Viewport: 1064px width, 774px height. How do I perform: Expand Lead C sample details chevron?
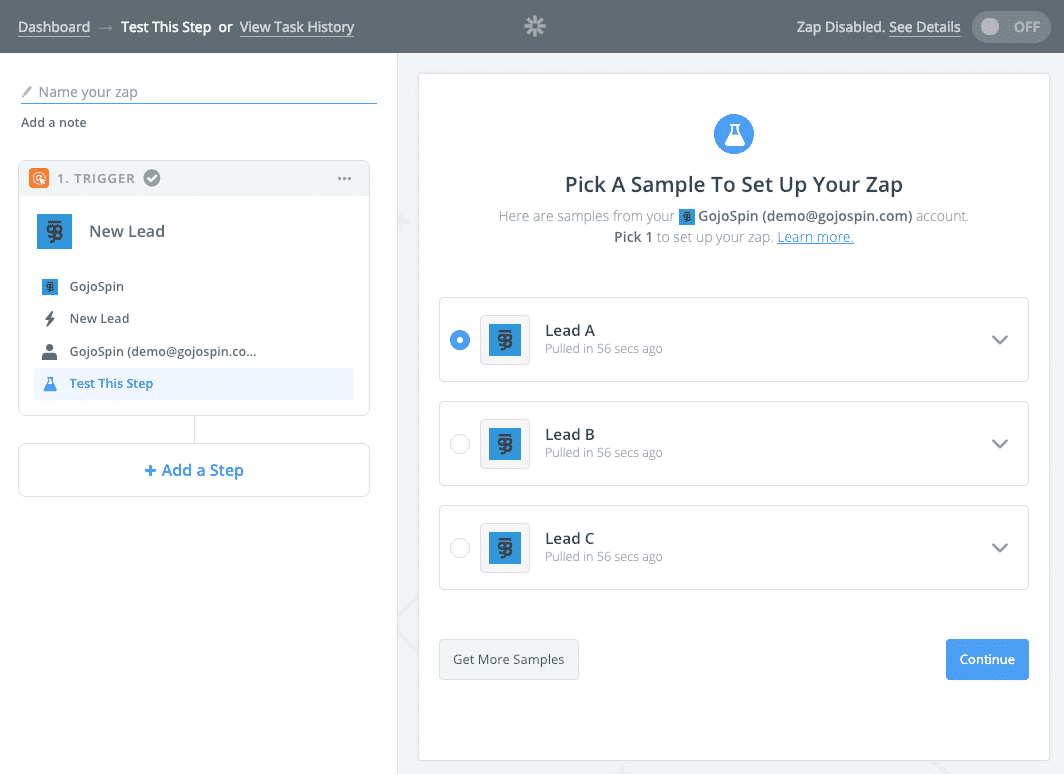click(1000, 547)
